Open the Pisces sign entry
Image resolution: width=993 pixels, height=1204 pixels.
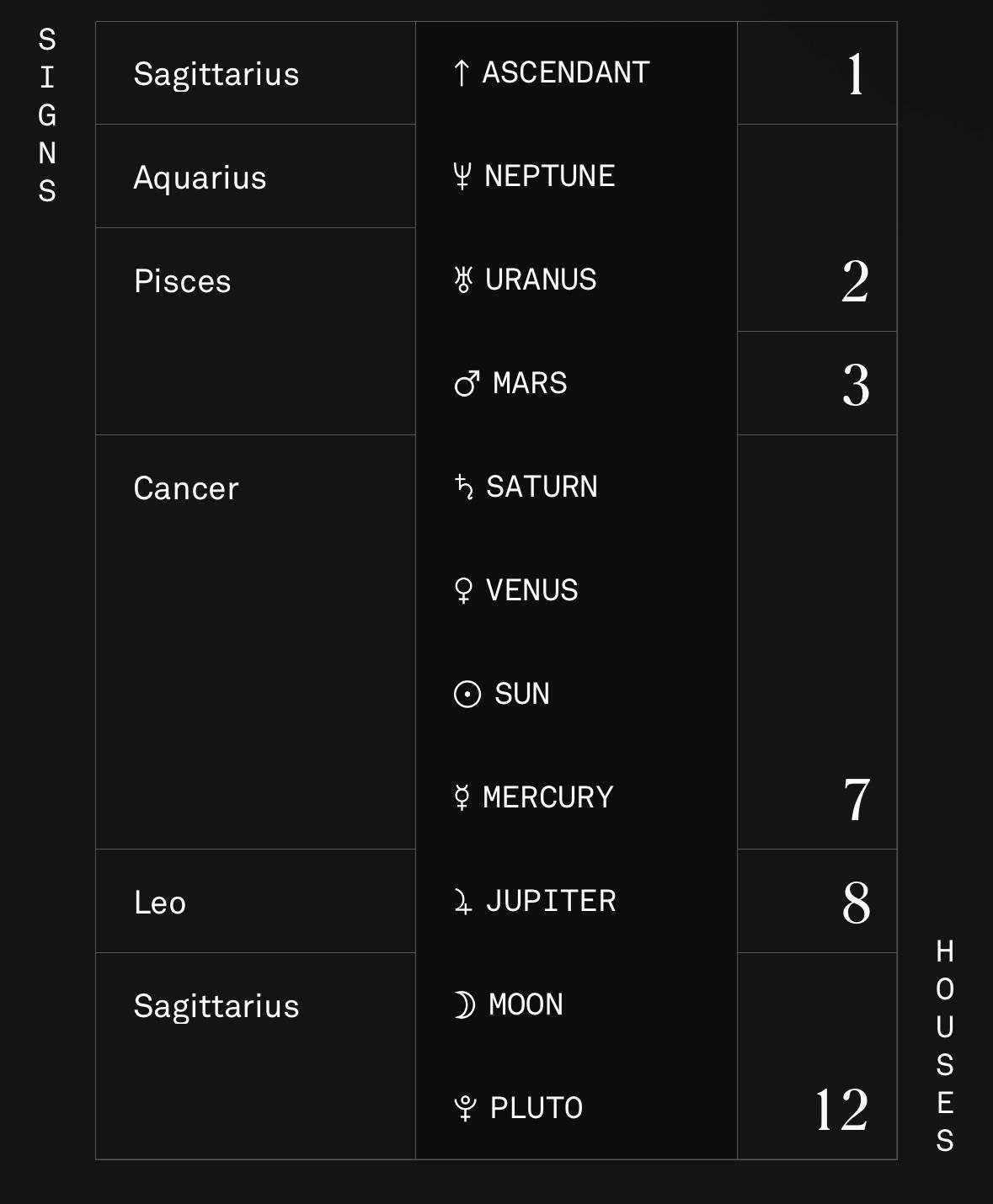click(x=256, y=332)
